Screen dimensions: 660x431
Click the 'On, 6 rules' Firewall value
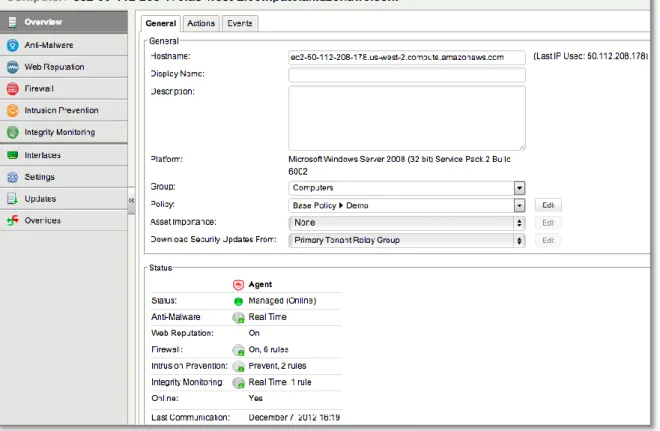click(268, 350)
